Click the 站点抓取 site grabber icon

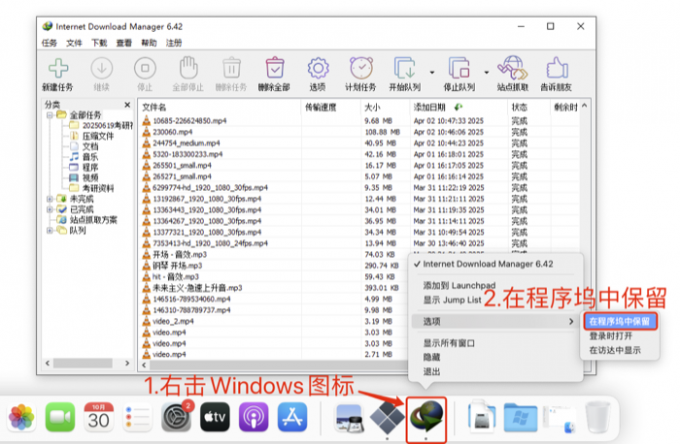[514, 71]
